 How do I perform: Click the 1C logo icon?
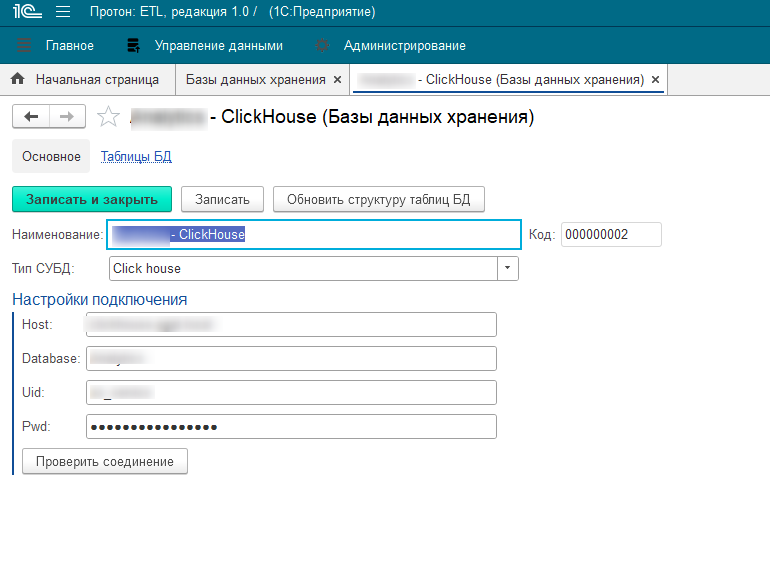27,11
